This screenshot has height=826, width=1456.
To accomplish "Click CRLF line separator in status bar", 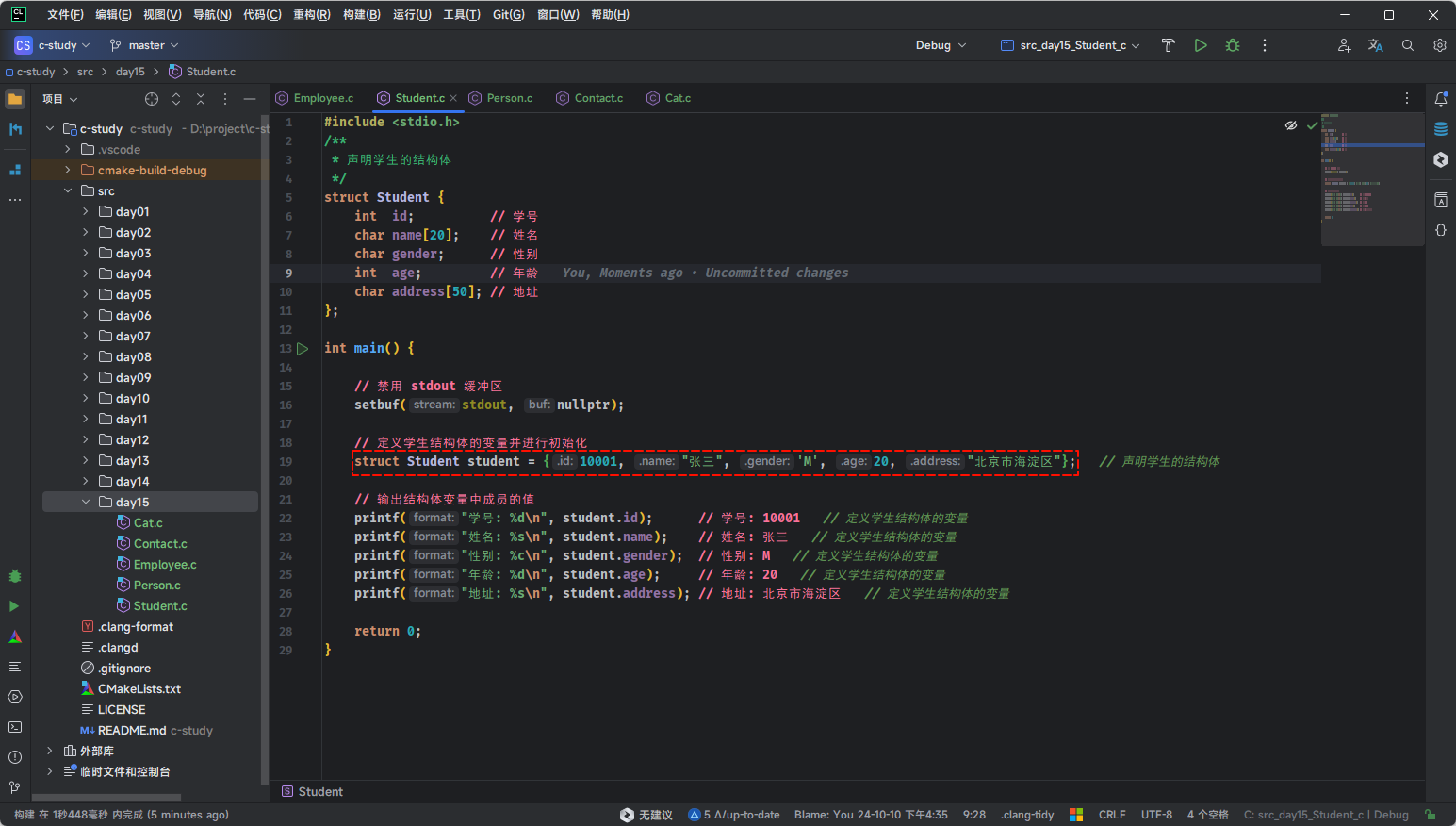I will (x=1111, y=815).
